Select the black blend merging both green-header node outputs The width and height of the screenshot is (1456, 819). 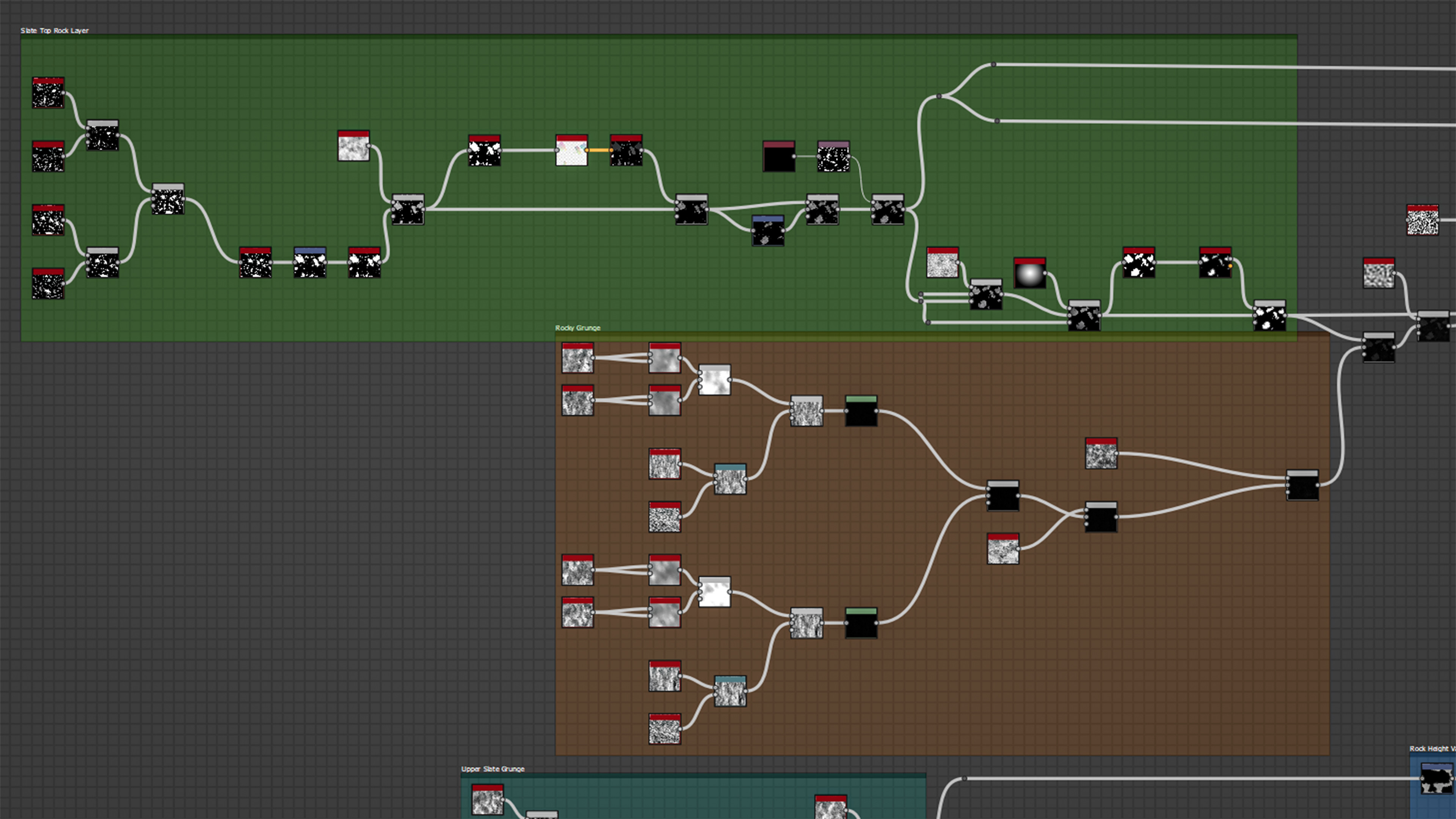pyautogui.click(x=1003, y=496)
